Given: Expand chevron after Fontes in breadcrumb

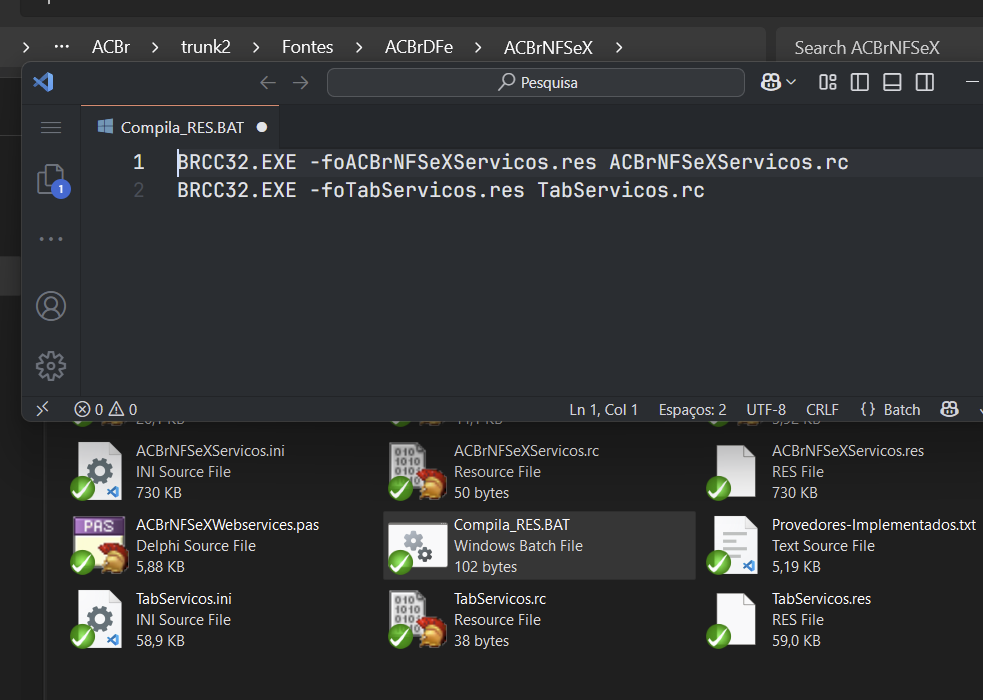Looking at the screenshot, I should 359,48.
